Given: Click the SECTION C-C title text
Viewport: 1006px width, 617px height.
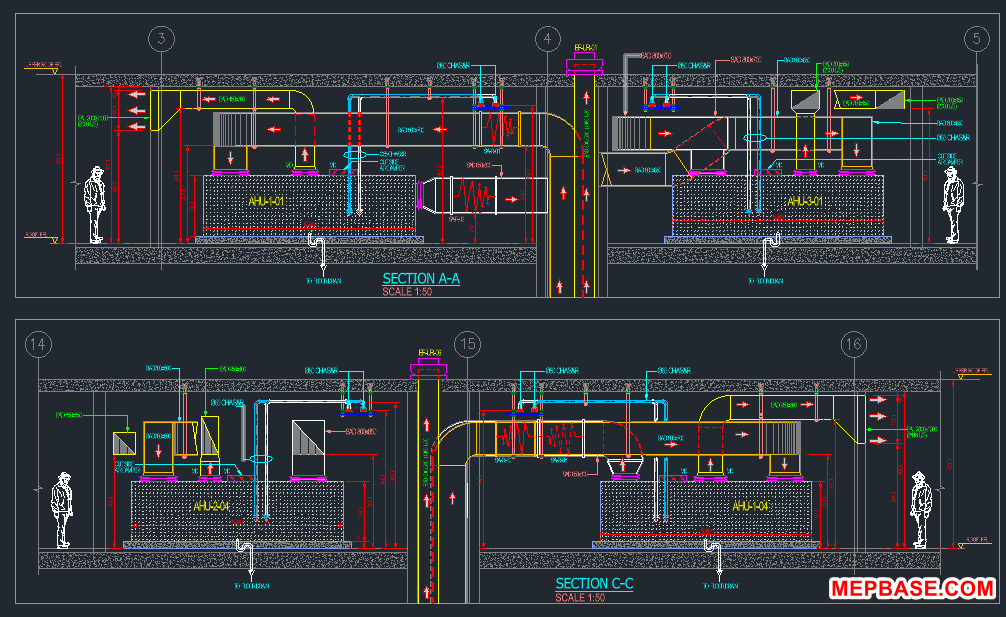Looking at the screenshot, I should pyautogui.click(x=594, y=583).
